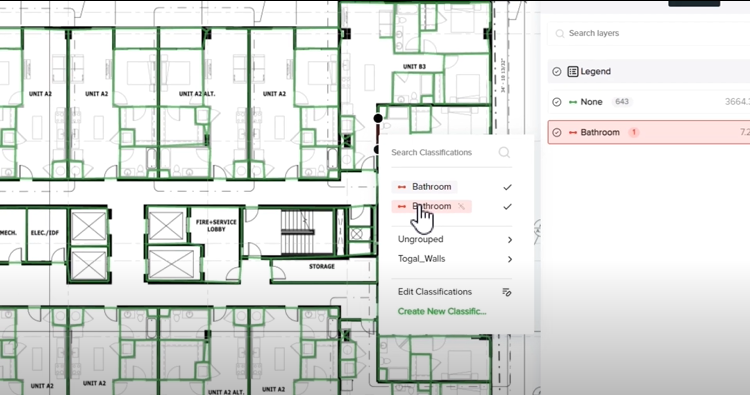Toggle the Legend check circle
Image resolution: width=750 pixels, height=395 pixels.
pos(557,72)
